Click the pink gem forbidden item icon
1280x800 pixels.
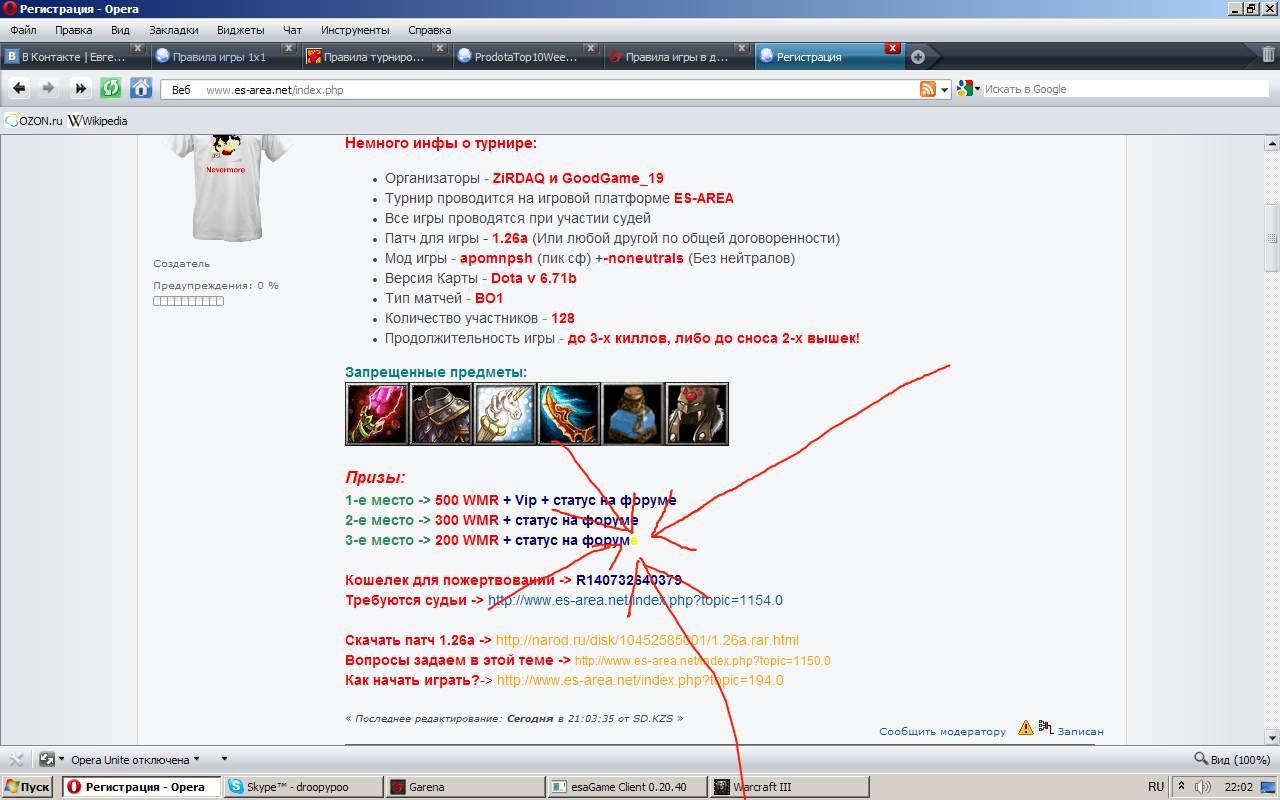(377, 414)
